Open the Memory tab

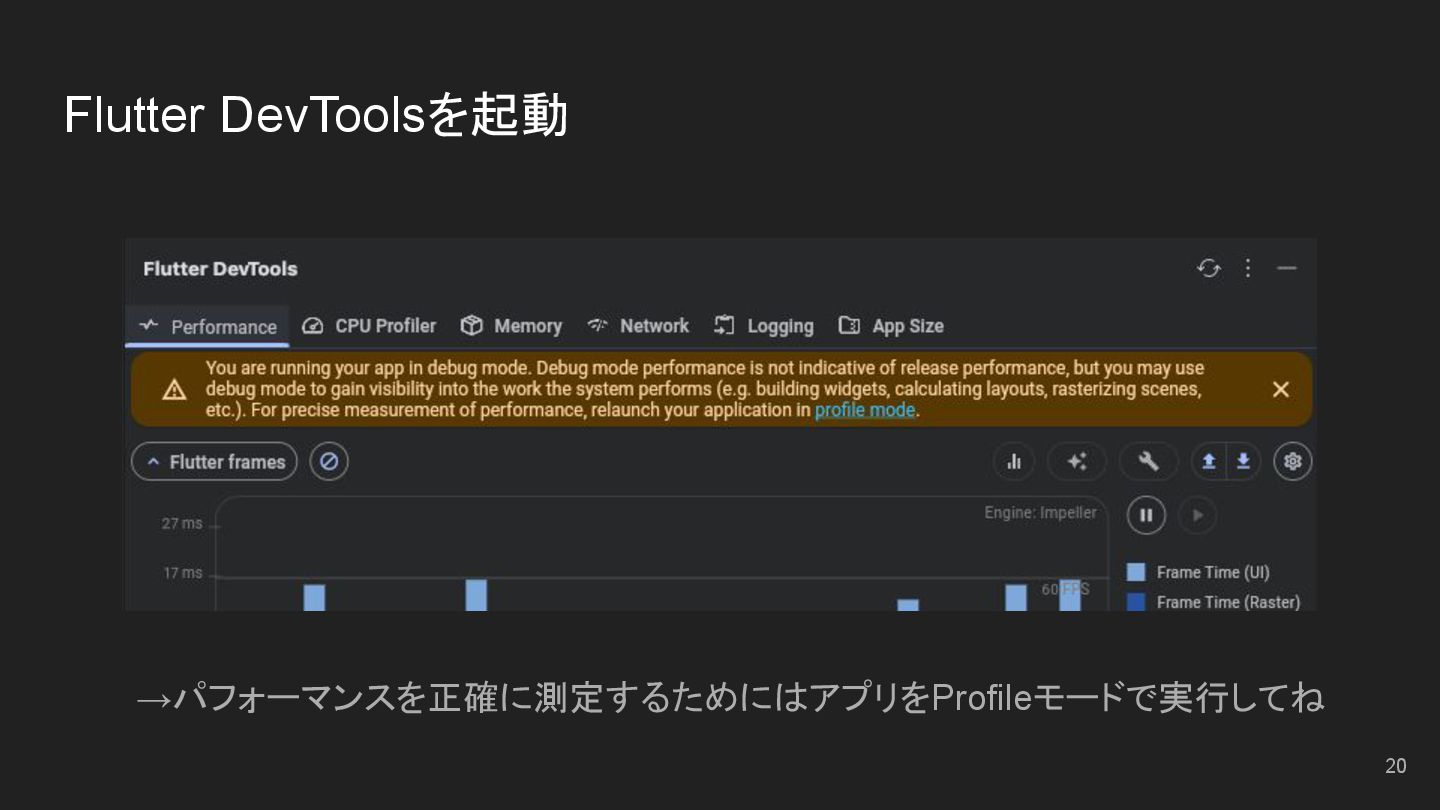point(511,326)
